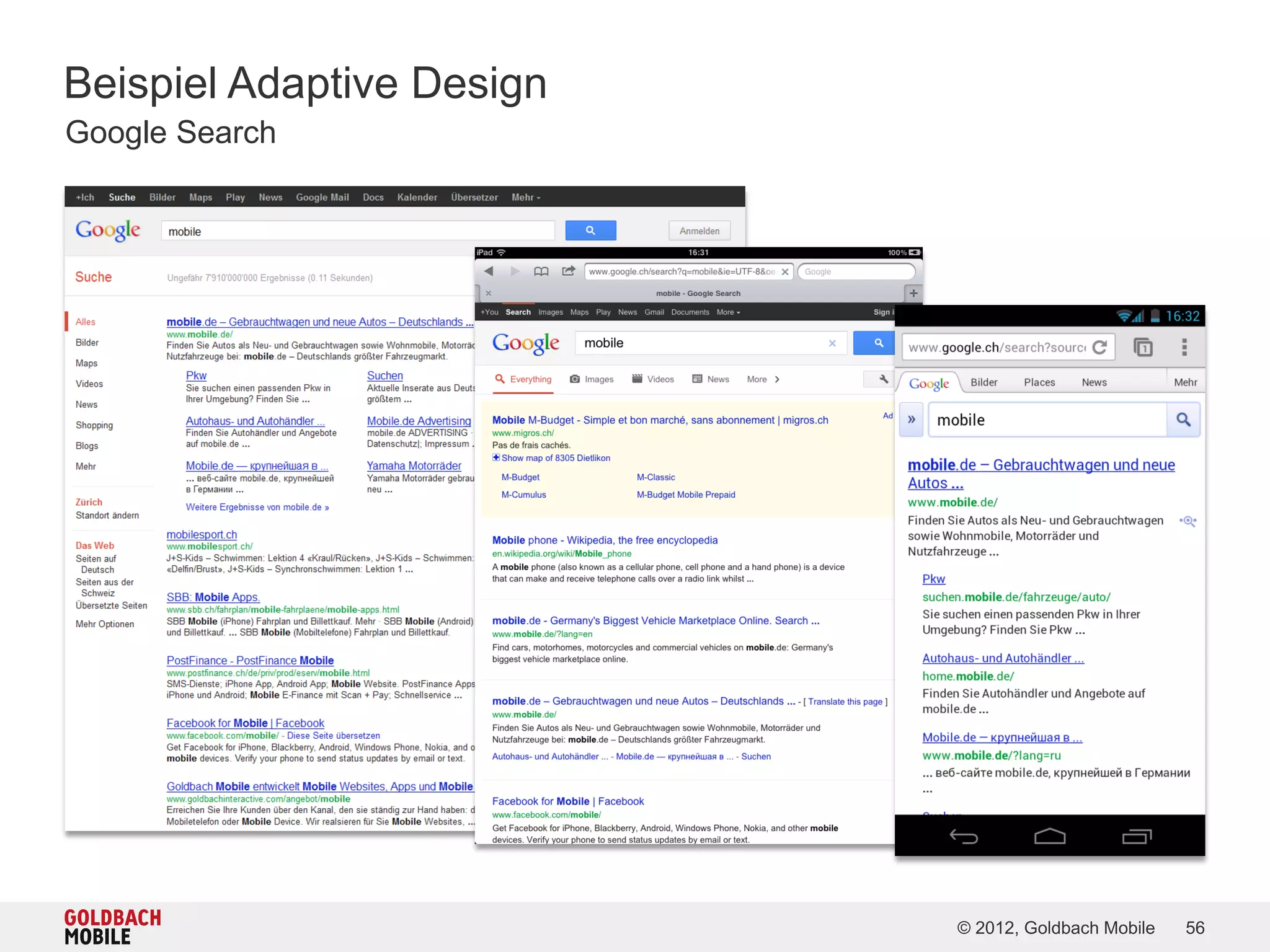Expand 'Mehr' in the desktop left sidebar
The height and width of the screenshot is (952, 1270).
tap(86, 466)
